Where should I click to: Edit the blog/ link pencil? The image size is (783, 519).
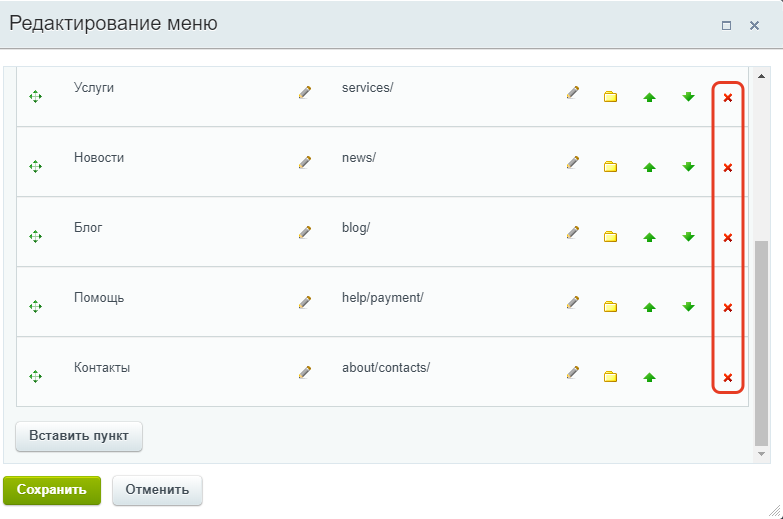click(x=573, y=232)
